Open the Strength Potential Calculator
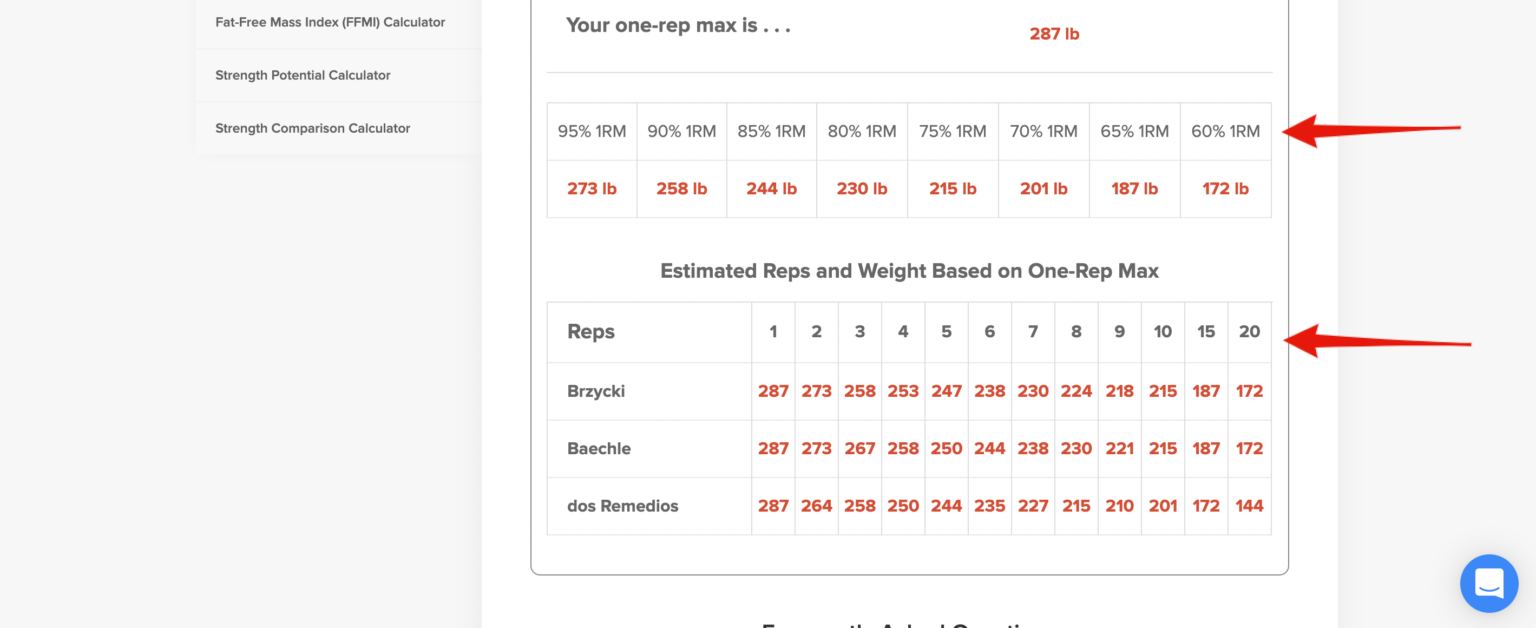 (302, 74)
